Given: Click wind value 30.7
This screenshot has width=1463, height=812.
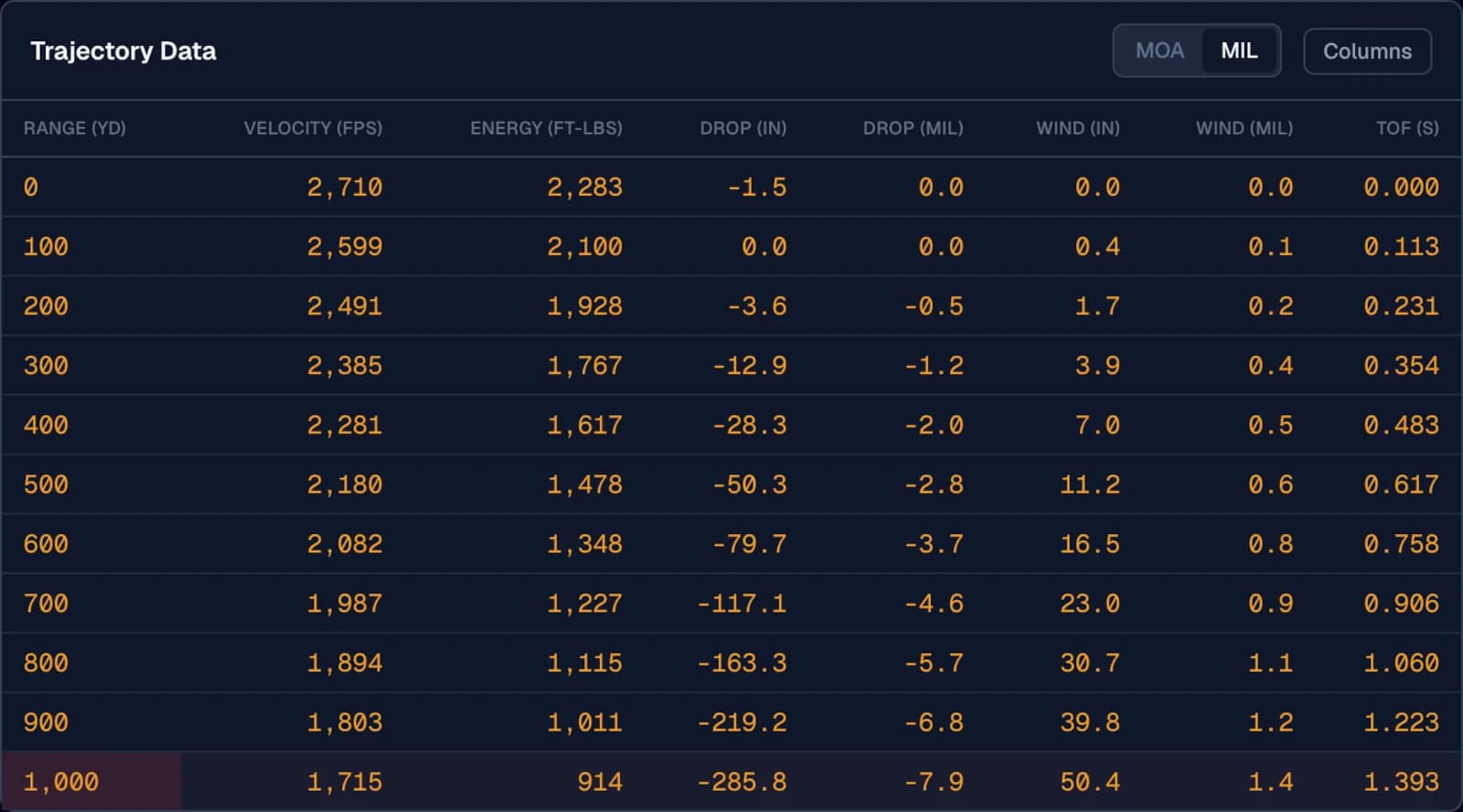Looking at the screenshot, I should [1090, 663].
